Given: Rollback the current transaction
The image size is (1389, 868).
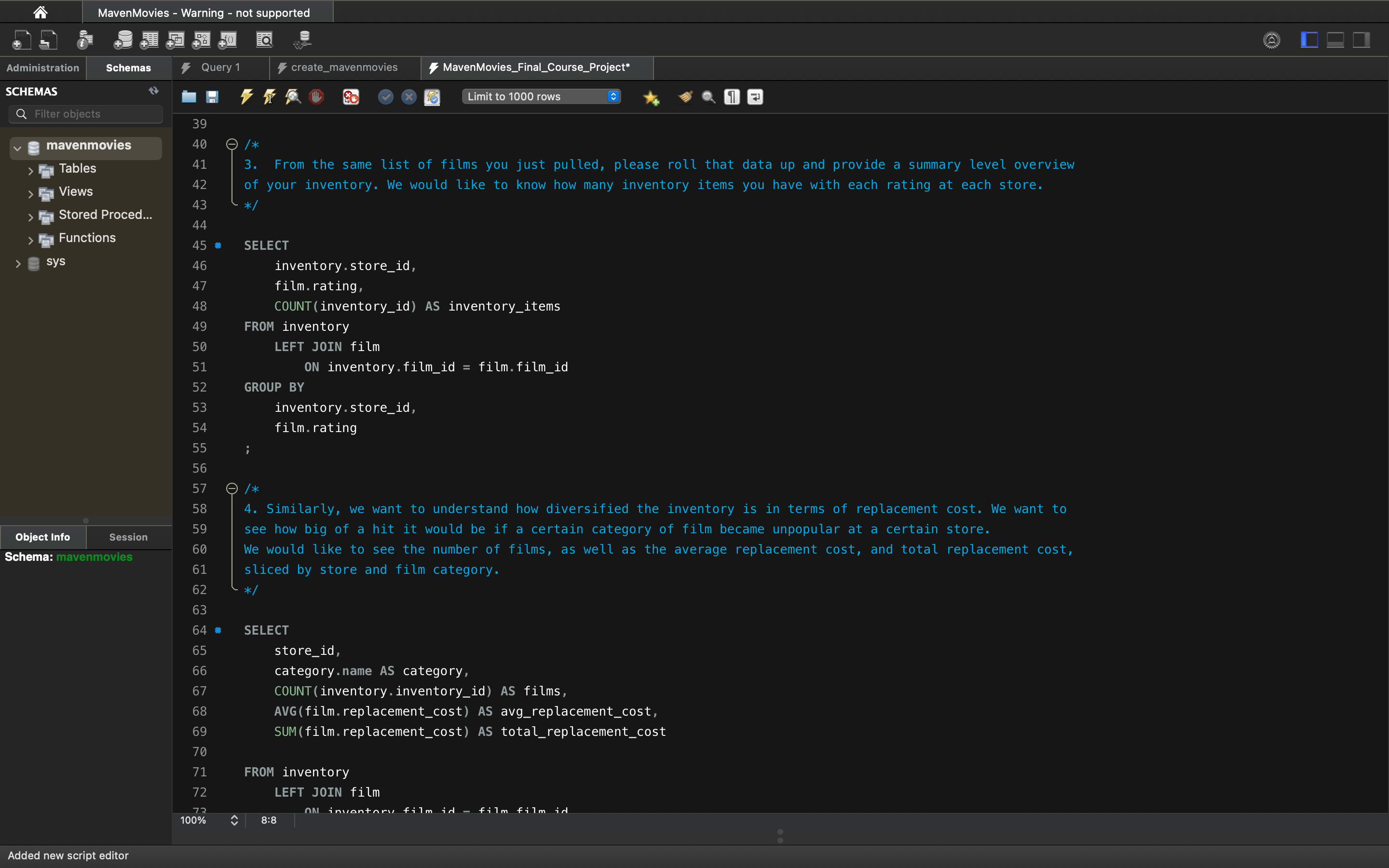Looking at the screenshot, I should [409, 96].
